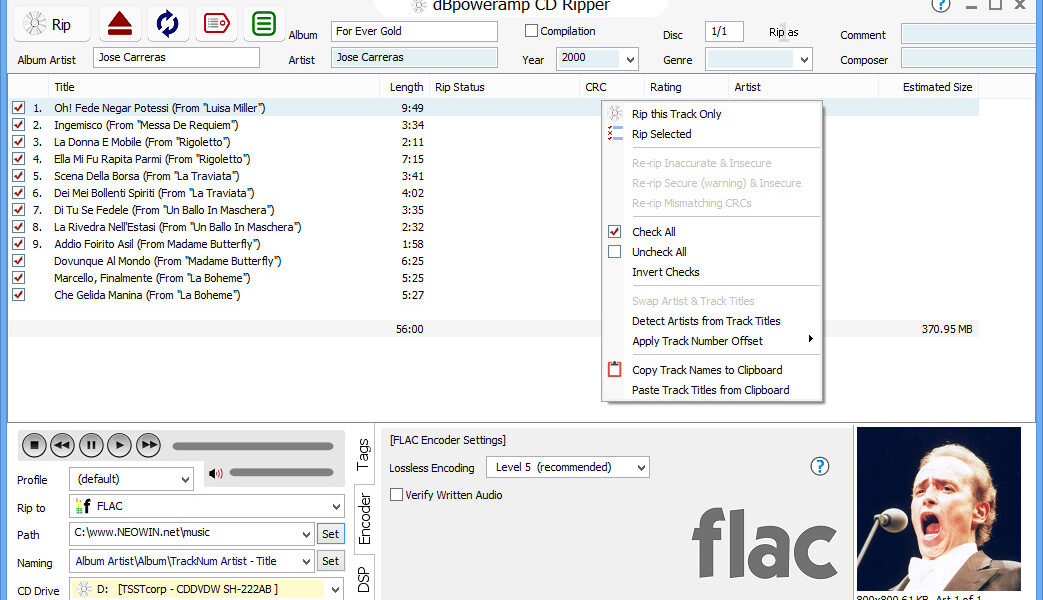Skip to previous track rewind button

click(x=63, y=445)
